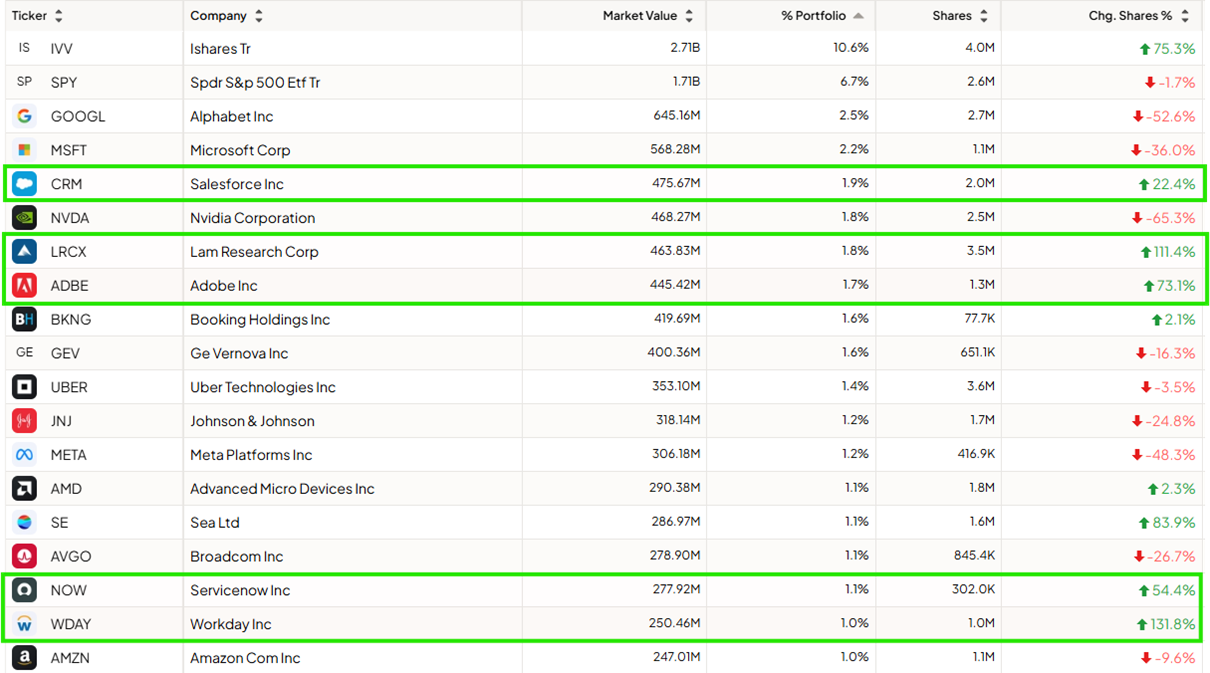Open the Lam Research Corp company link
This screenshot has width=1210, height=673.
254,252
